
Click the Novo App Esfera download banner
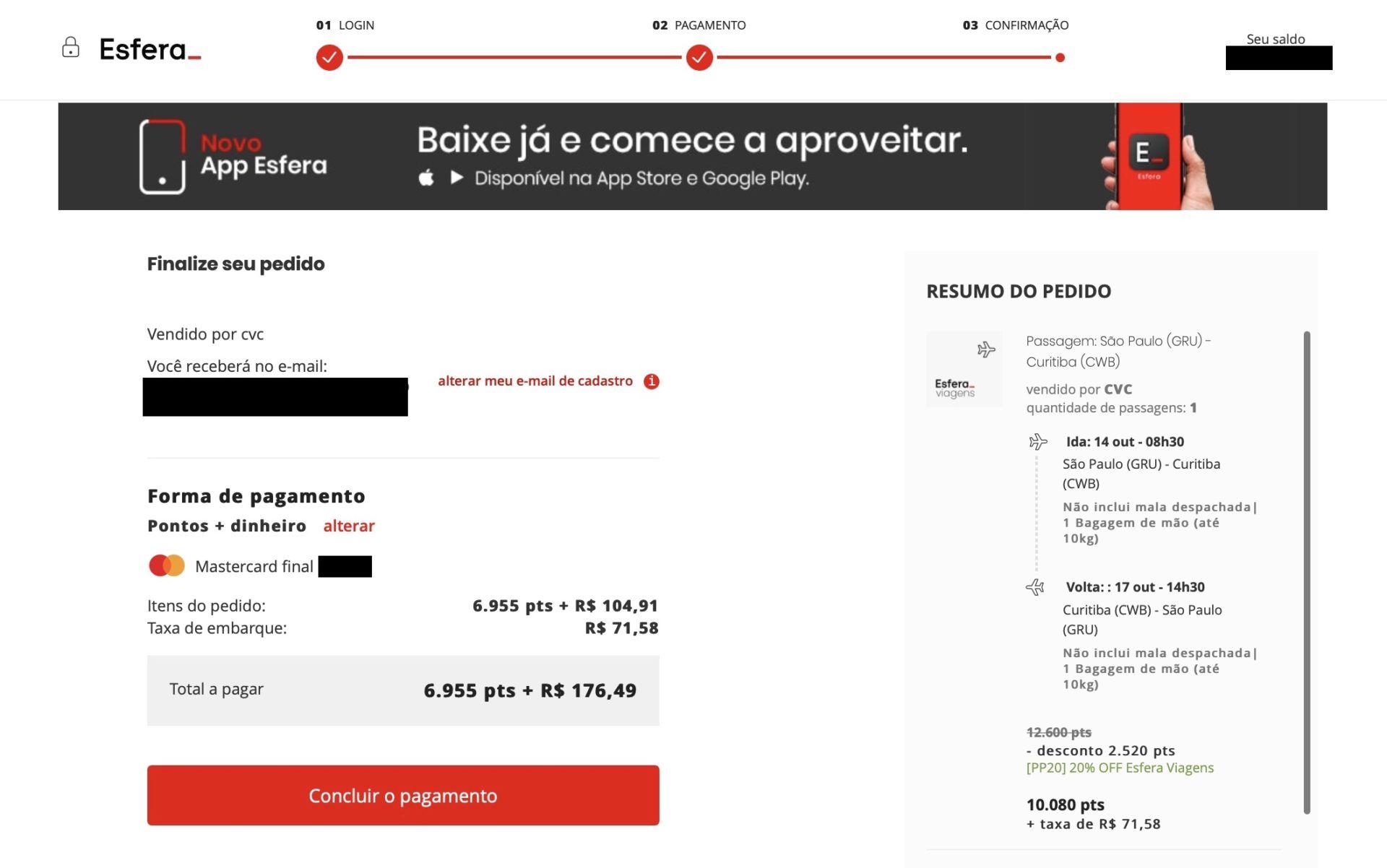pos(693,156)
